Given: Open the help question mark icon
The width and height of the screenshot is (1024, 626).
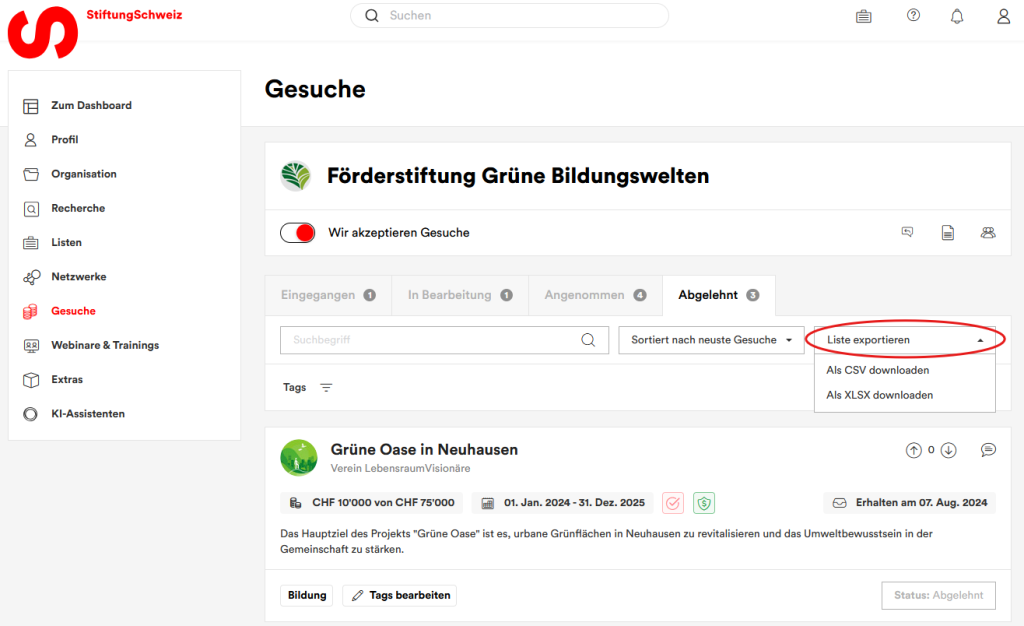Looking at the screenshot, I should [913, 16].
